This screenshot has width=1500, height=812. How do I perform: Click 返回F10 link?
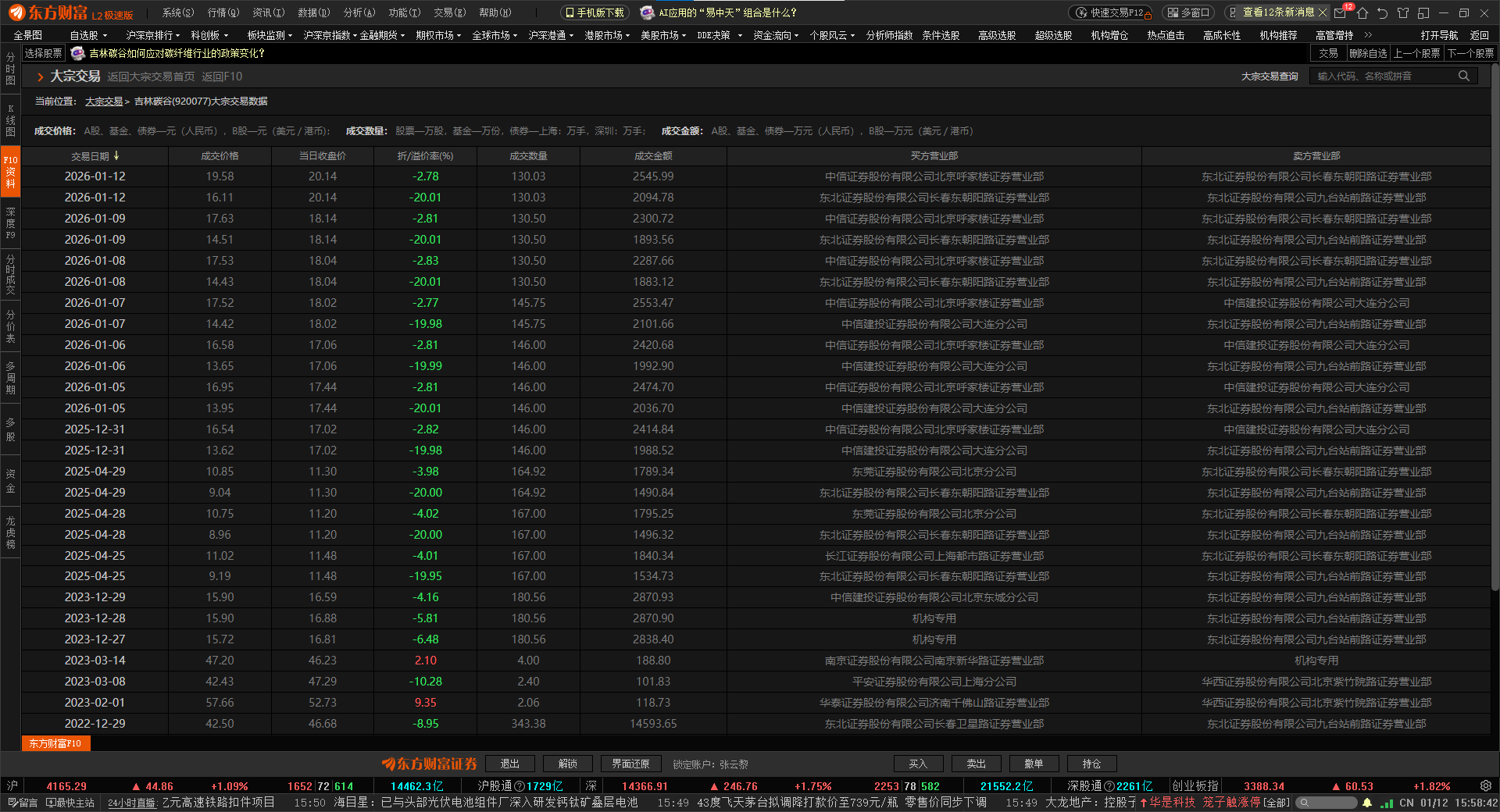point(222,77)
